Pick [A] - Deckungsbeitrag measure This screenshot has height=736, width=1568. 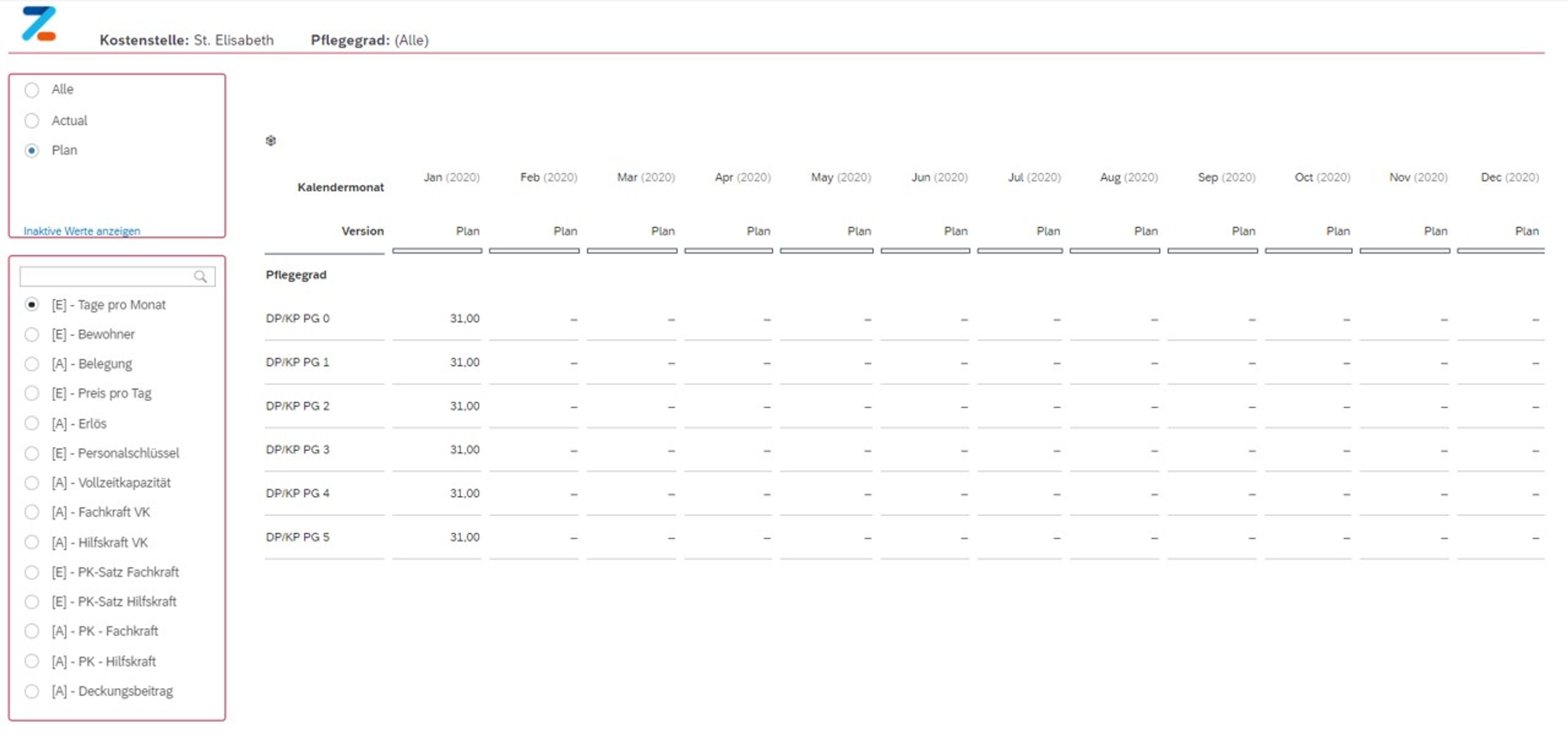point(32,691)
